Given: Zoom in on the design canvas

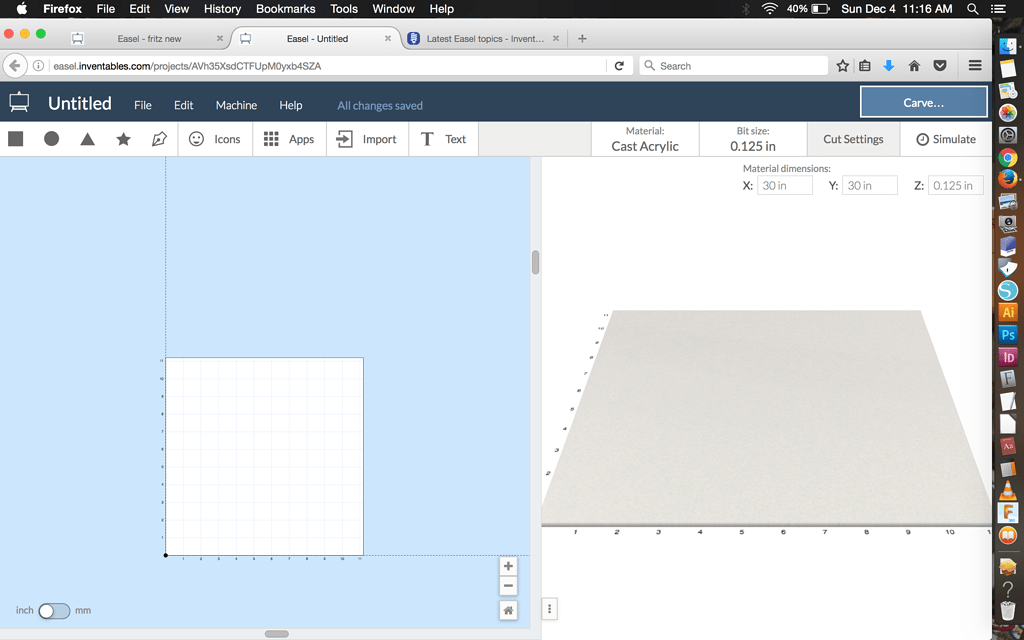Looking at the screenshot, I should tap(508, 565).
